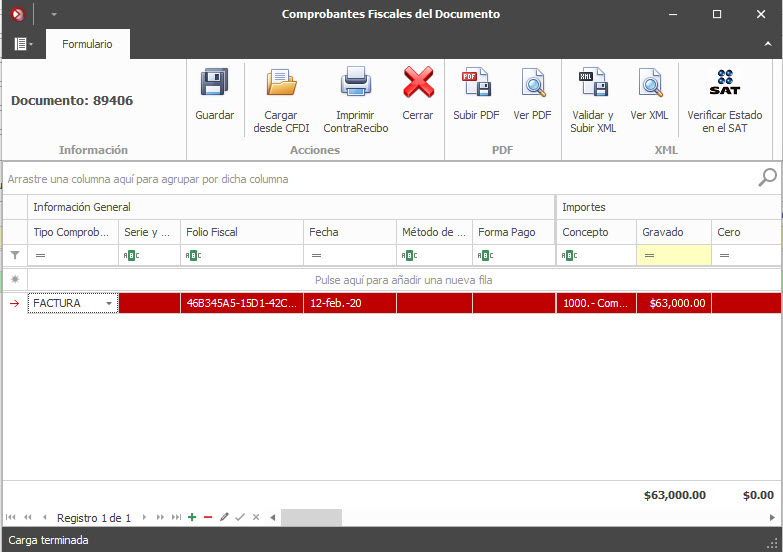Open the application menu button beside Formulario
The height and width of the screenshot is (552, 783).
(x=23, y=45)
